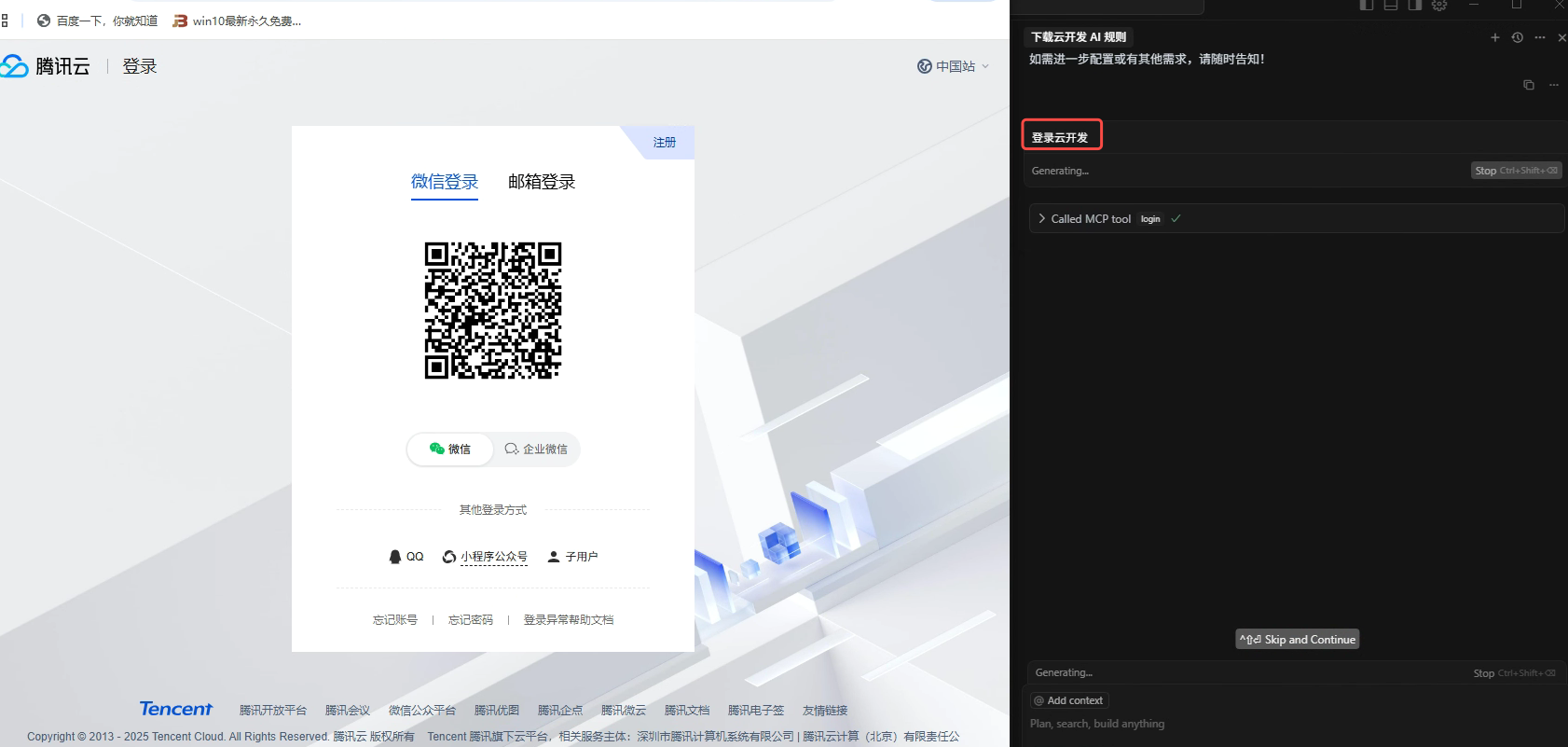Open the 忘记密码 link

point(471,620)
